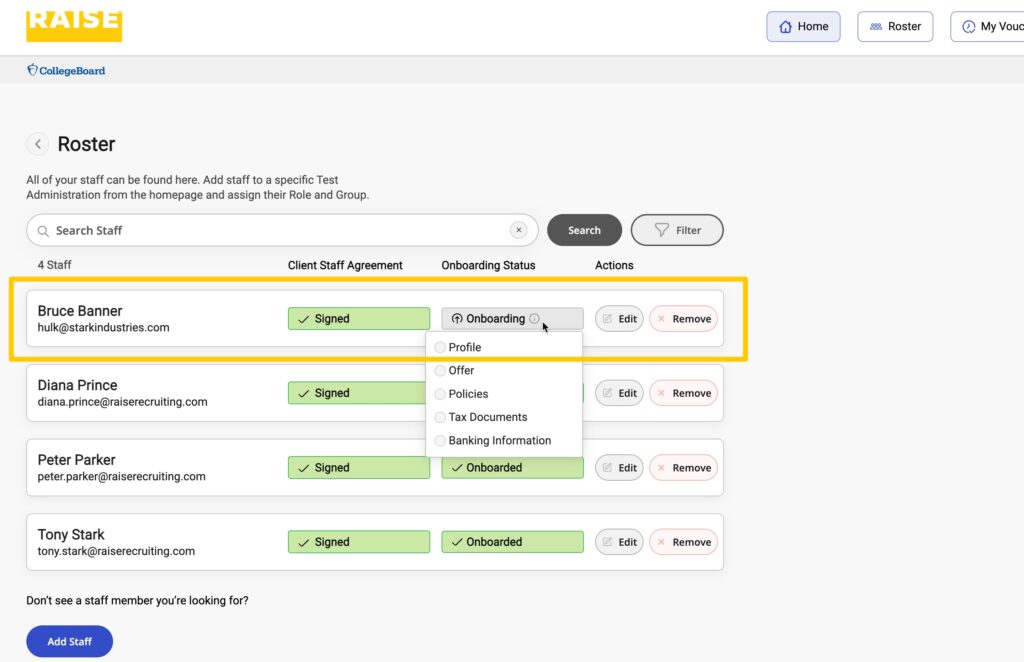Click the RAISE logo
Screen dimensions: 1024x662
click(x=74, y=24)
